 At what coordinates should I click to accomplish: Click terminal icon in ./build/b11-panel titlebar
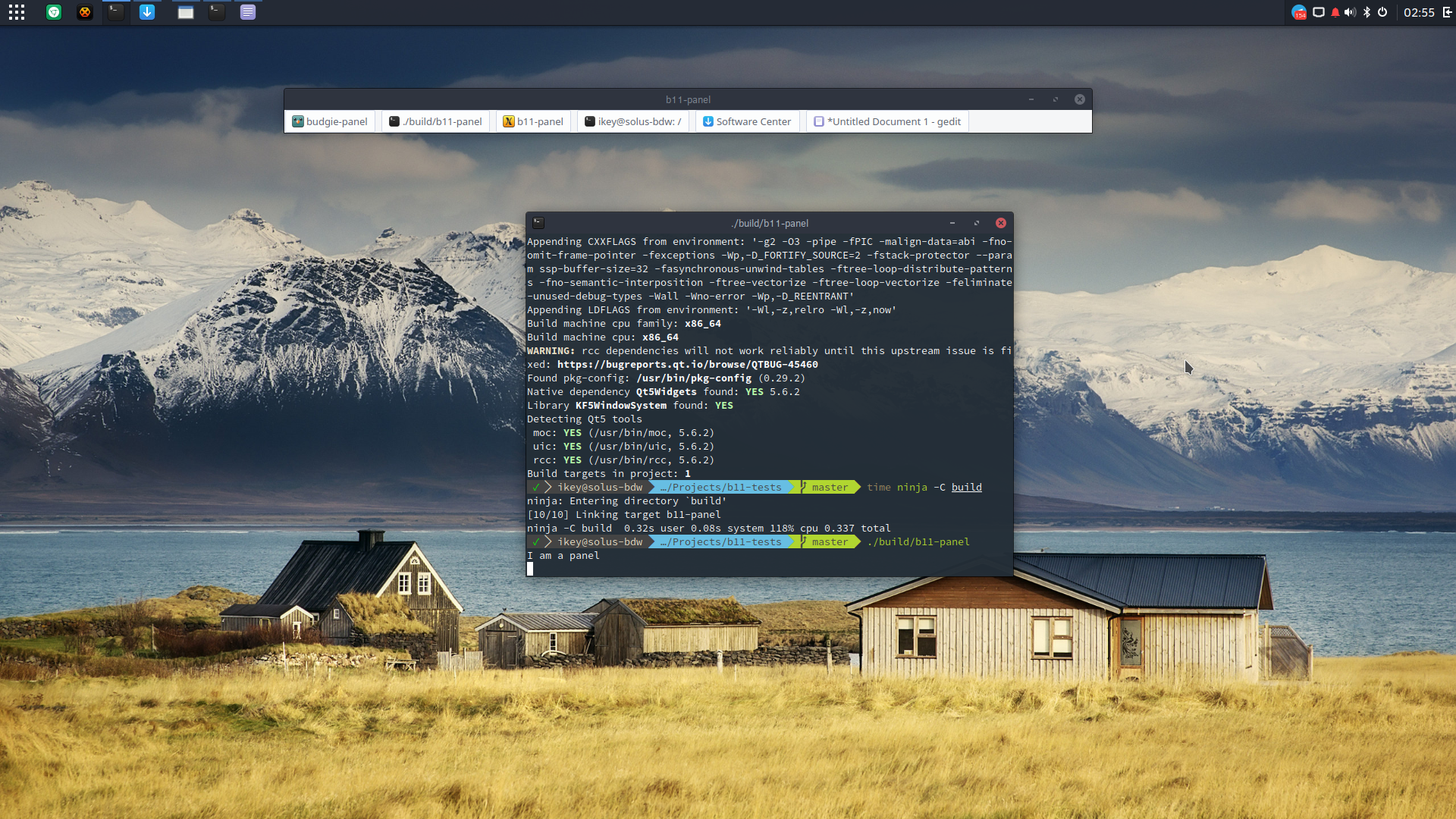click(538, 223)
